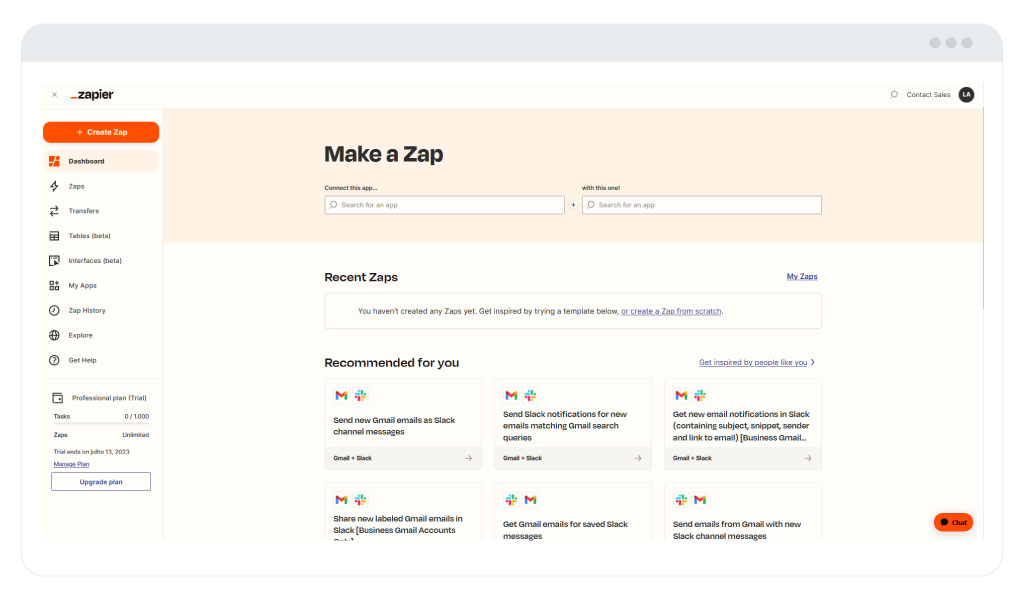The height and width of the screenshot is (600, 1024).
Task: Open Zaps in the sidebar
Action: click(101, 186)
